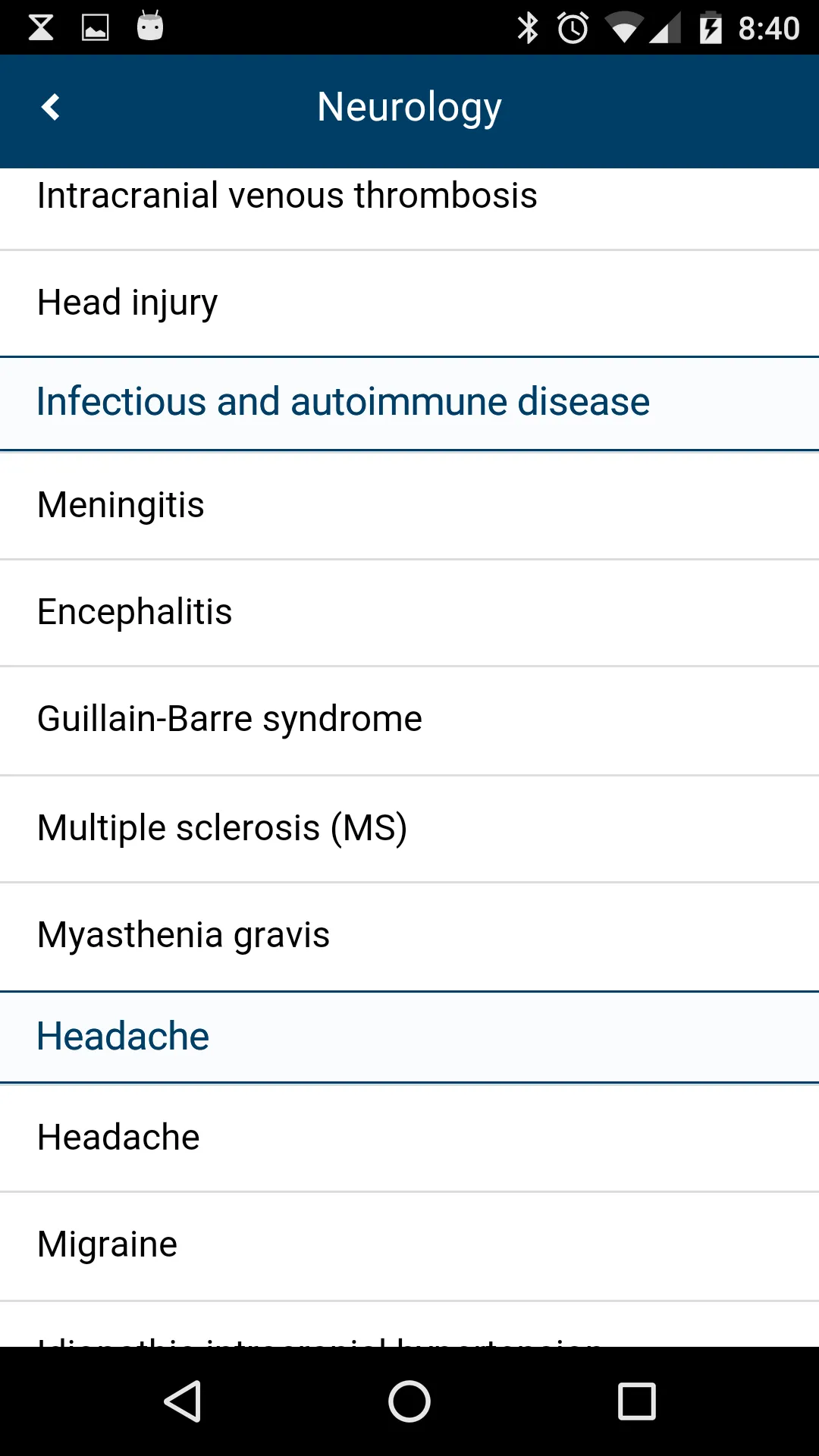Tap the Android home circle button
The image size is (819, 1456).
coord(409,1401)
